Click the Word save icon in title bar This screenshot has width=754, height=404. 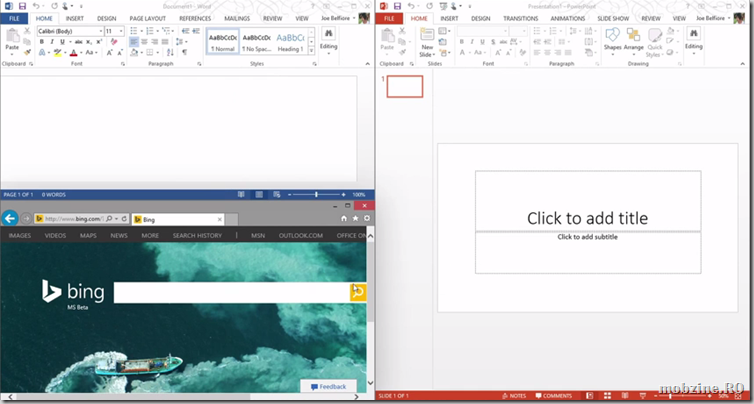[22, 6]
